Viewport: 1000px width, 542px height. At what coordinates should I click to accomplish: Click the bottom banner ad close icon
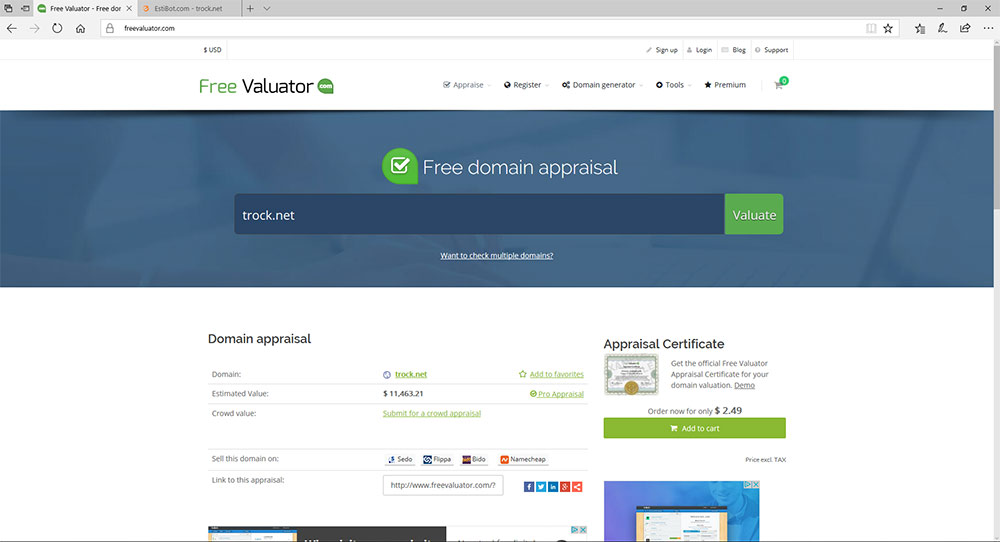click(582, 530)
